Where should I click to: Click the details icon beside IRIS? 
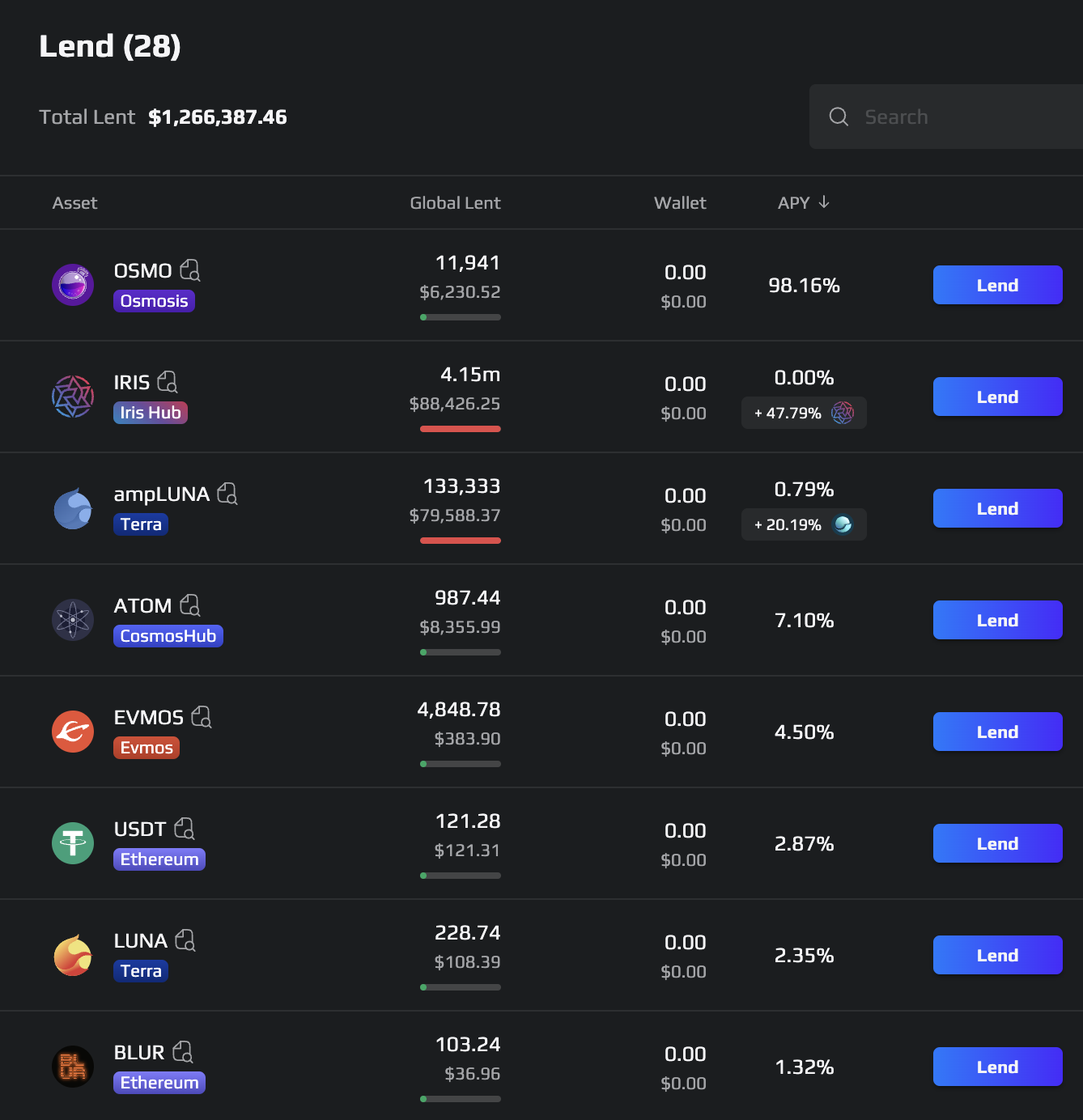tap(168, 381)
